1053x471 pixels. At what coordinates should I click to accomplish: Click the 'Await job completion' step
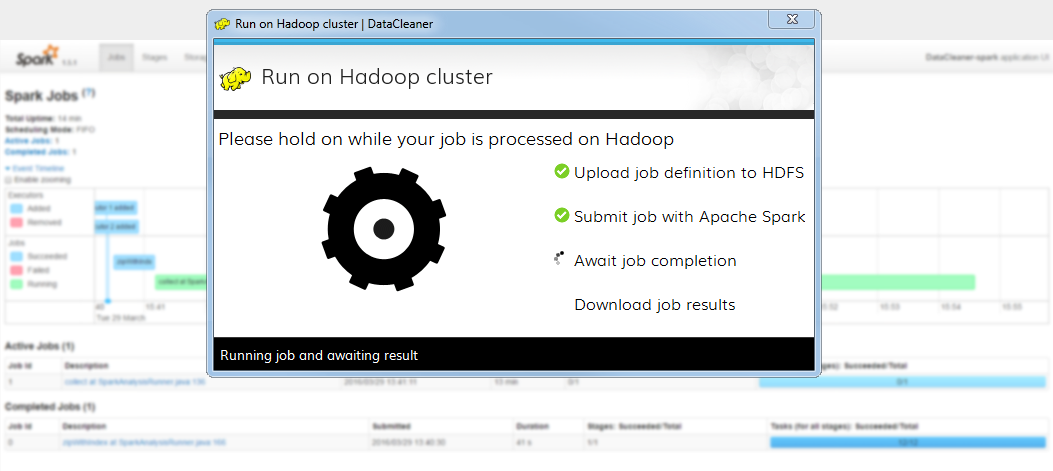655,261
